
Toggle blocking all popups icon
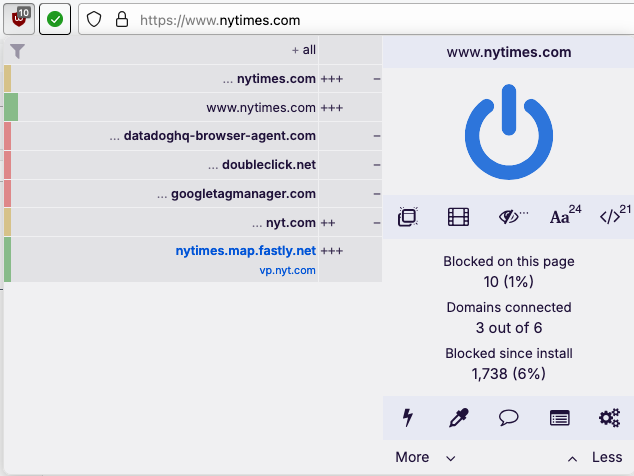point(408,217)
